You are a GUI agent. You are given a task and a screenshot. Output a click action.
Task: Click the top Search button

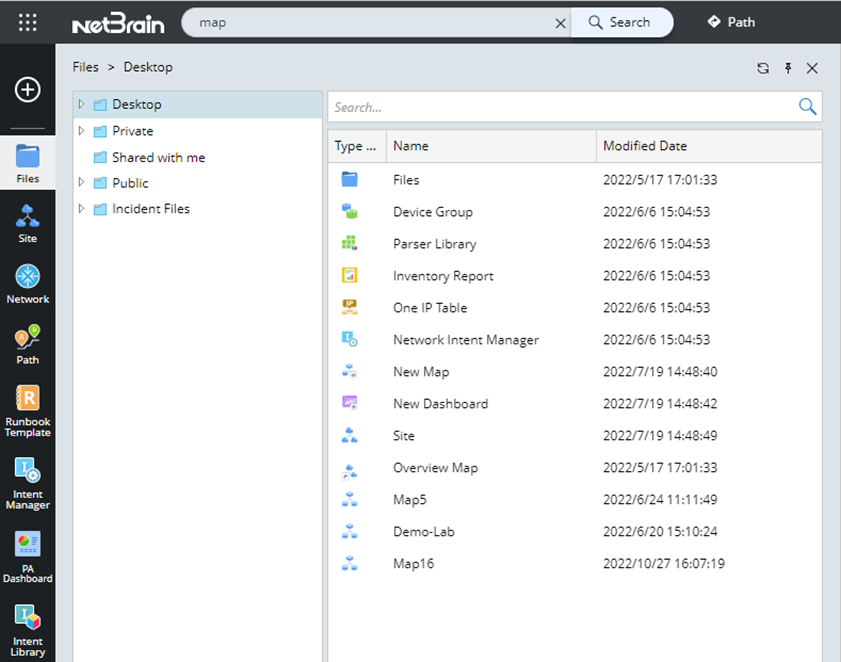point(622,23)
